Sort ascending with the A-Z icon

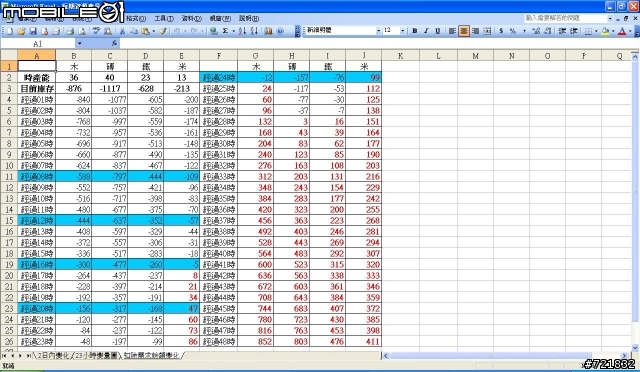pos(242,31)
